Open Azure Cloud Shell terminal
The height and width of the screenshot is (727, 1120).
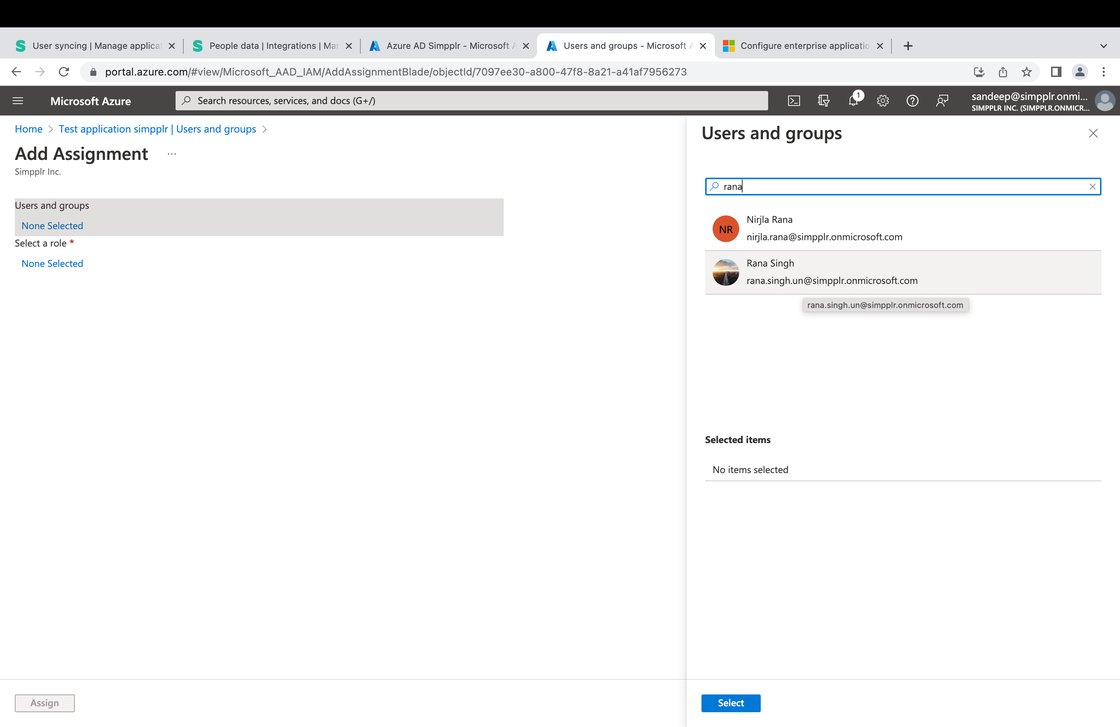point(793,100)
